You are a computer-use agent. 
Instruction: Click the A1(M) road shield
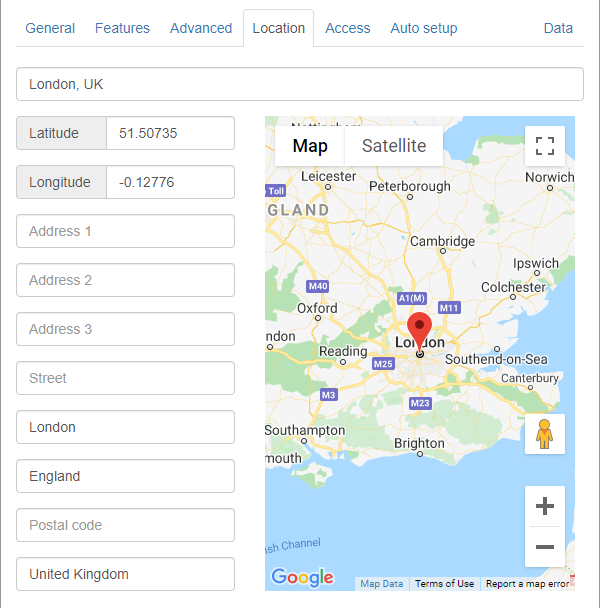pos(412,298)
